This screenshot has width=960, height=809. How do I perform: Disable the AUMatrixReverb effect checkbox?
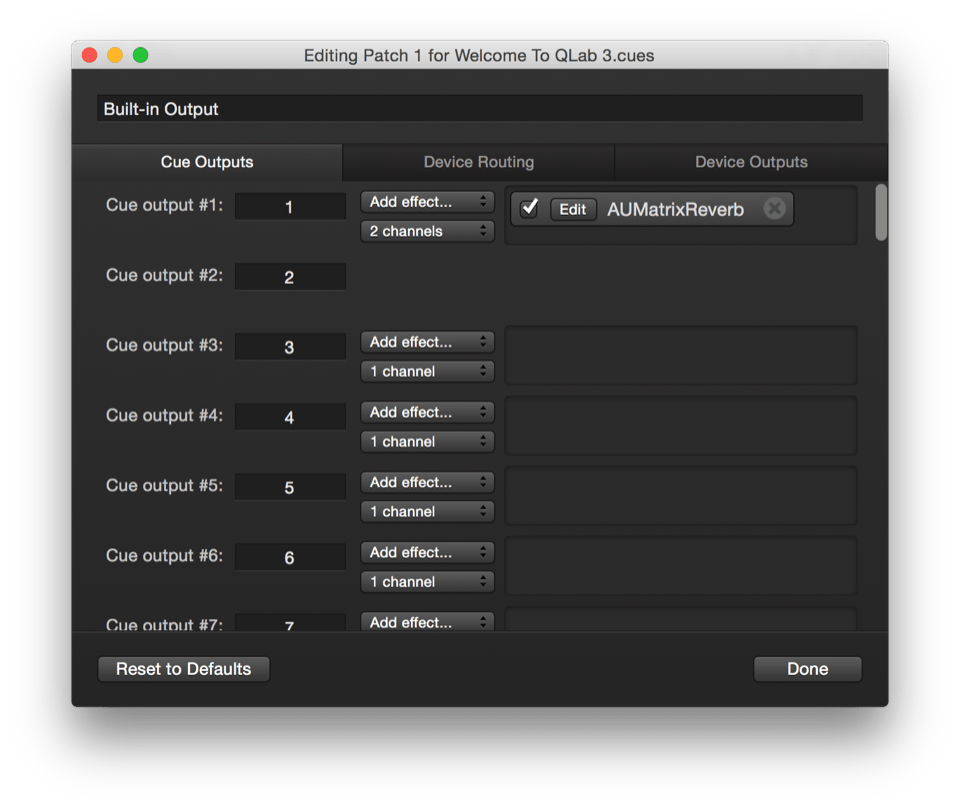pos(530,208)
